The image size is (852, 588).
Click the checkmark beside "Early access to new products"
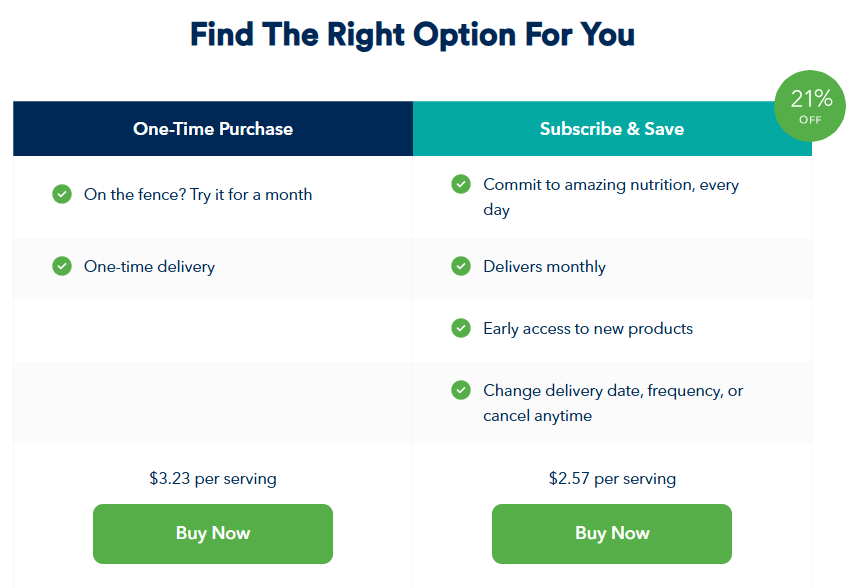(x=461, y=328)
